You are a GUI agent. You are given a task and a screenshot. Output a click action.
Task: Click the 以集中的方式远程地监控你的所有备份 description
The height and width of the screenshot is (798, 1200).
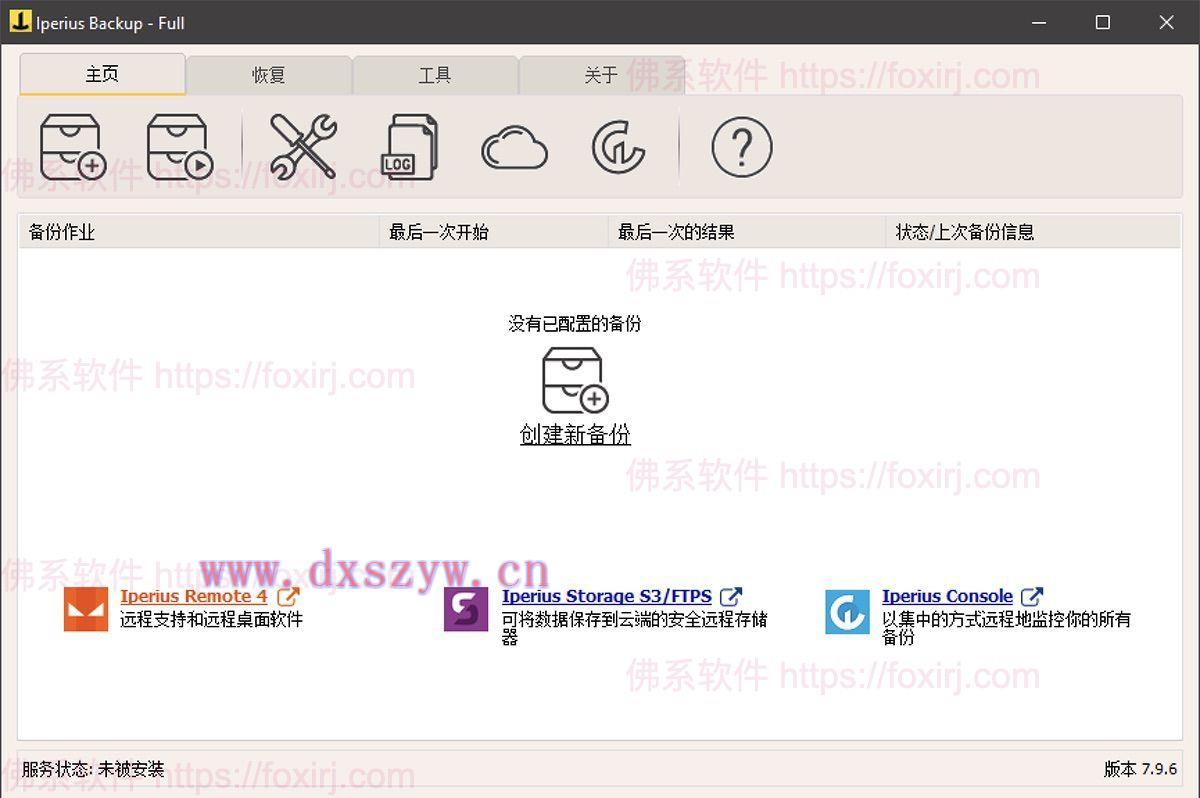click(1006, 628)
